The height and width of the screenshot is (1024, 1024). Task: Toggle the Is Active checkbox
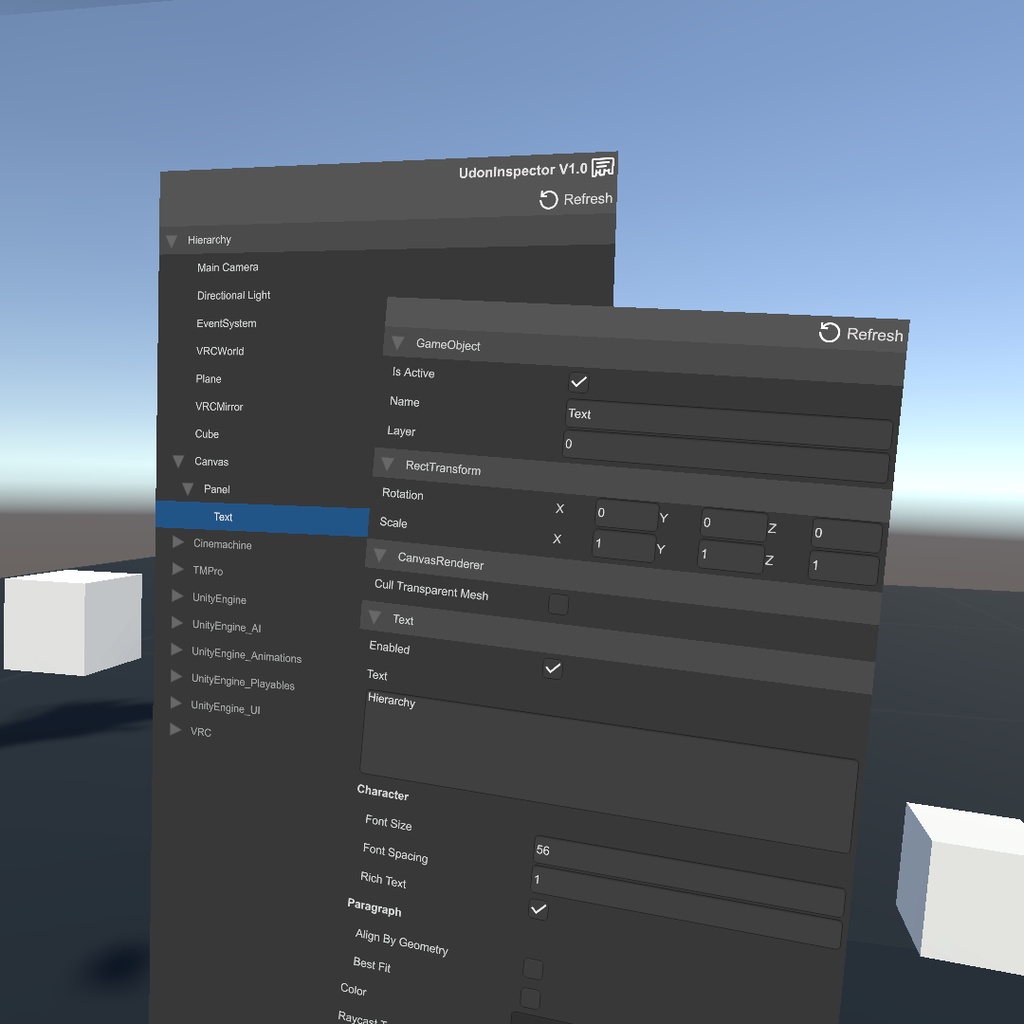[579, 382]
